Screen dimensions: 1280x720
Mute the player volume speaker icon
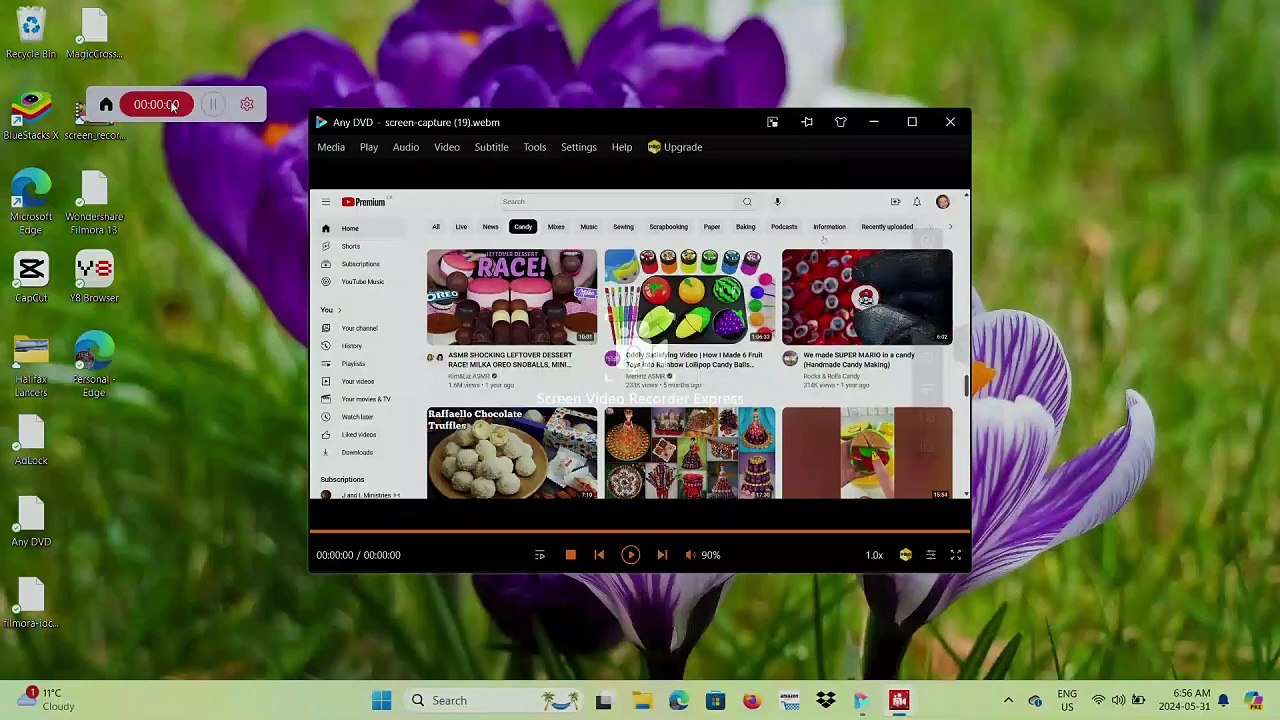pyautogui.click(x=690, y=555)
